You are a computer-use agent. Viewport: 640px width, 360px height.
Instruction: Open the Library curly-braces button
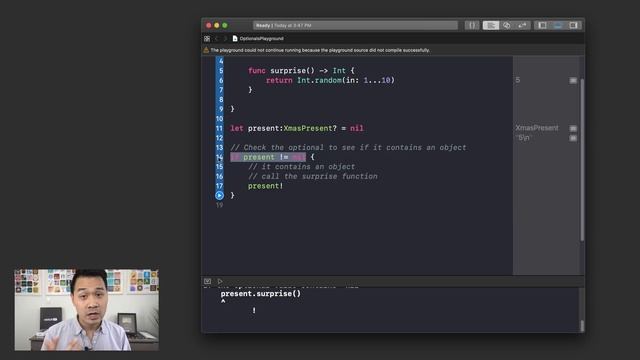(x=472, y=25)
